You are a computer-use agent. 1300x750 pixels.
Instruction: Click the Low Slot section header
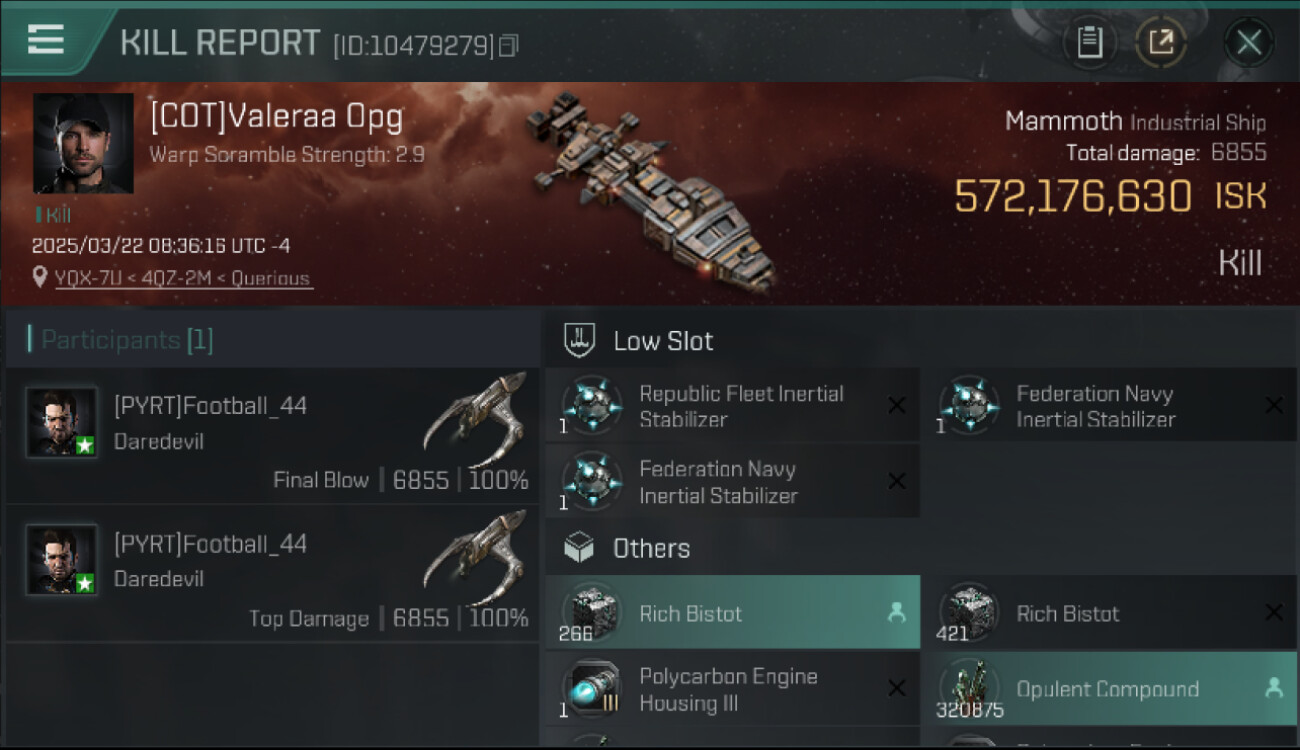(663, 341)
